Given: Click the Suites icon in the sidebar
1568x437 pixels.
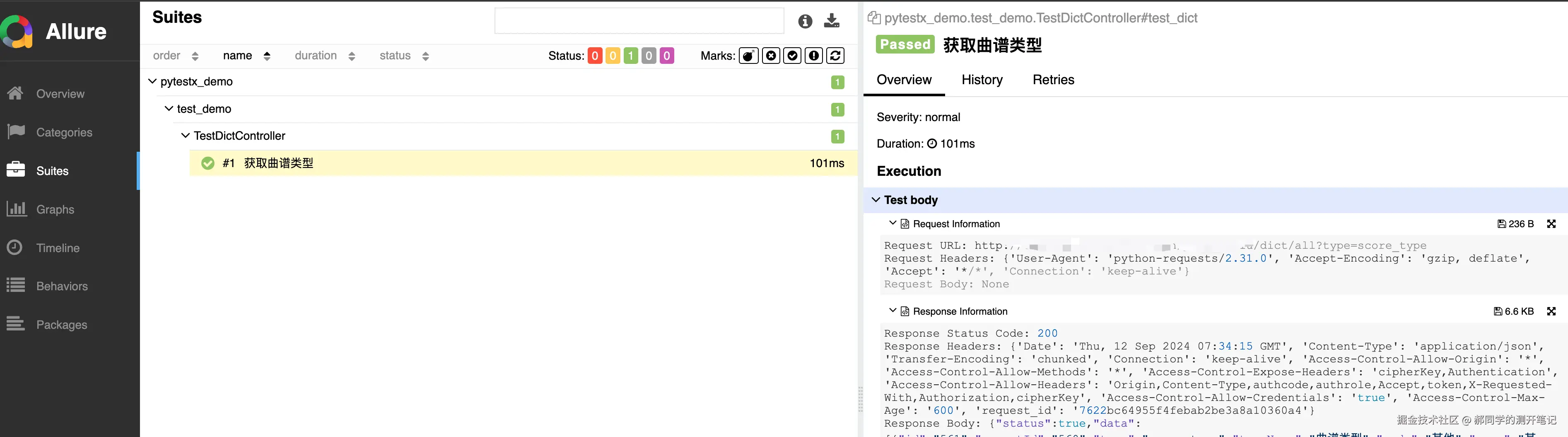Looking at the screenshot, I should coord(16,170).
